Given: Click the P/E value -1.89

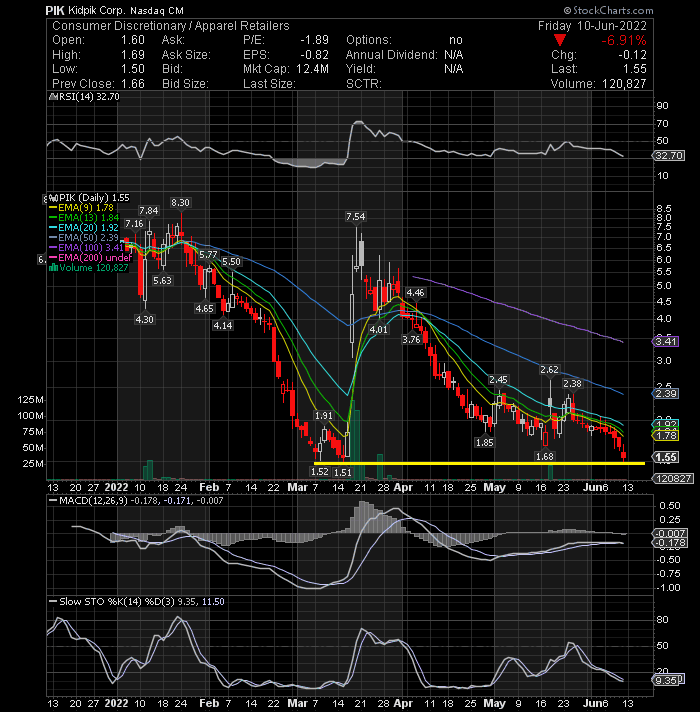Looking at the screenshot, I should coord(314,40).
